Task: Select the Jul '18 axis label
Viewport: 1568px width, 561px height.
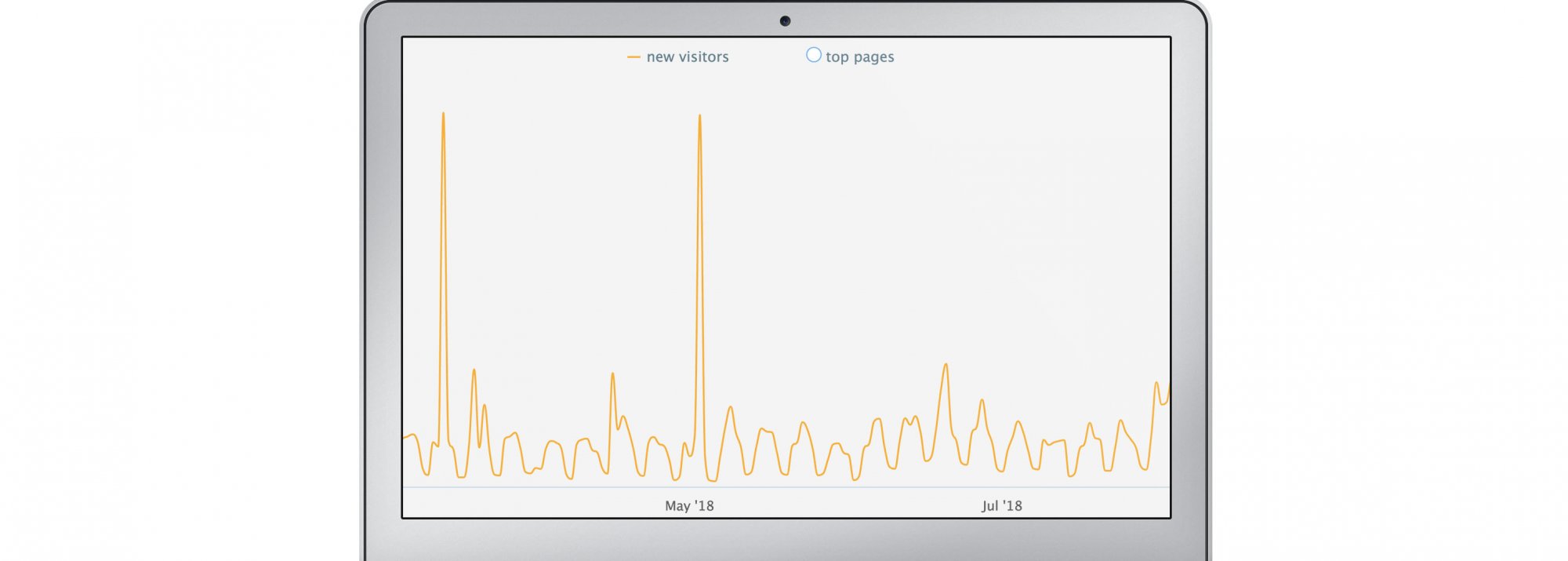Action: [1001, 506]
